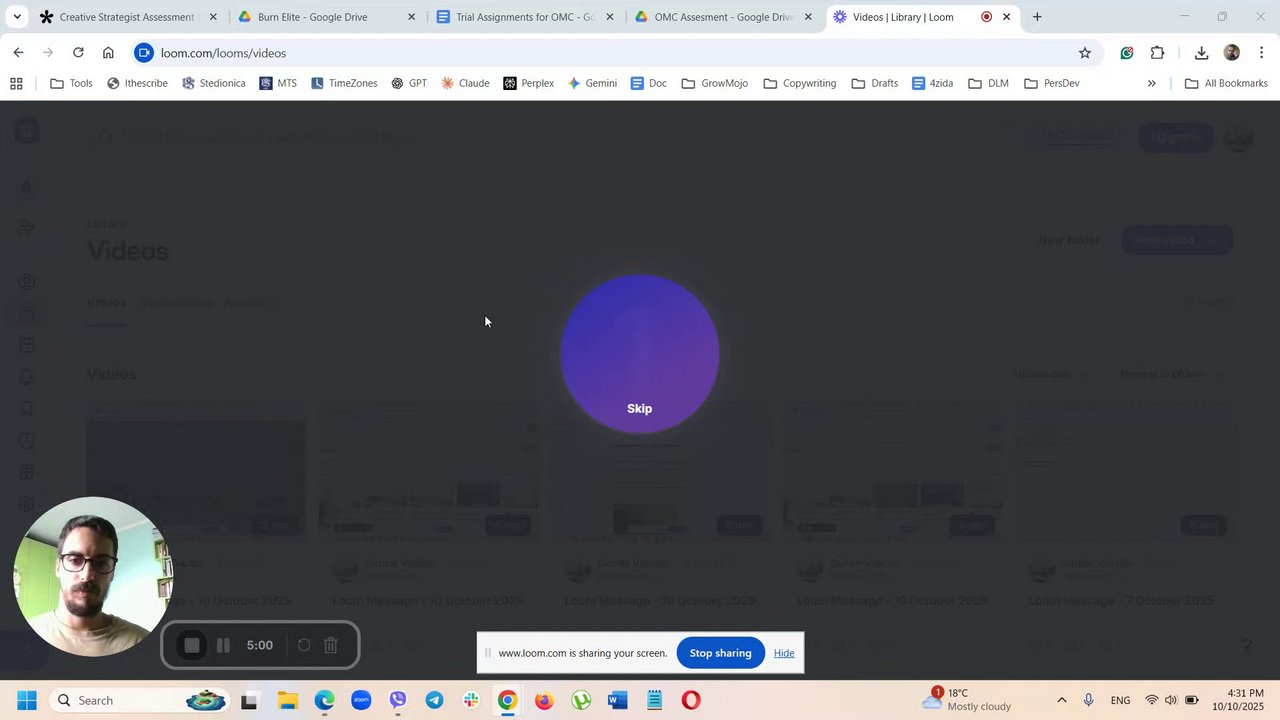Open the ENG language switcher

[x=1120, y=700]
